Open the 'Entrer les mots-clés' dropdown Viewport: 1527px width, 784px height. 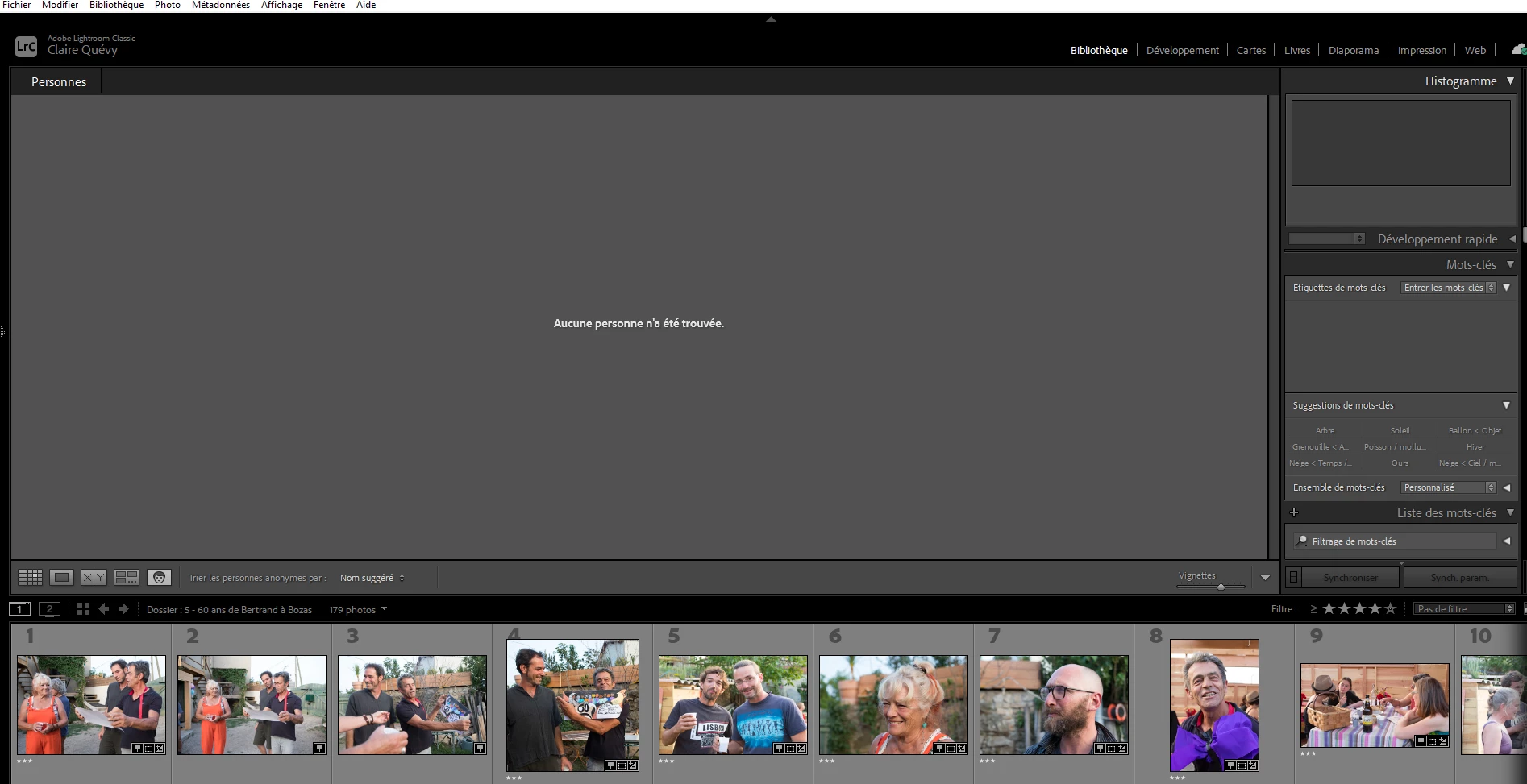click(1449, 288)
